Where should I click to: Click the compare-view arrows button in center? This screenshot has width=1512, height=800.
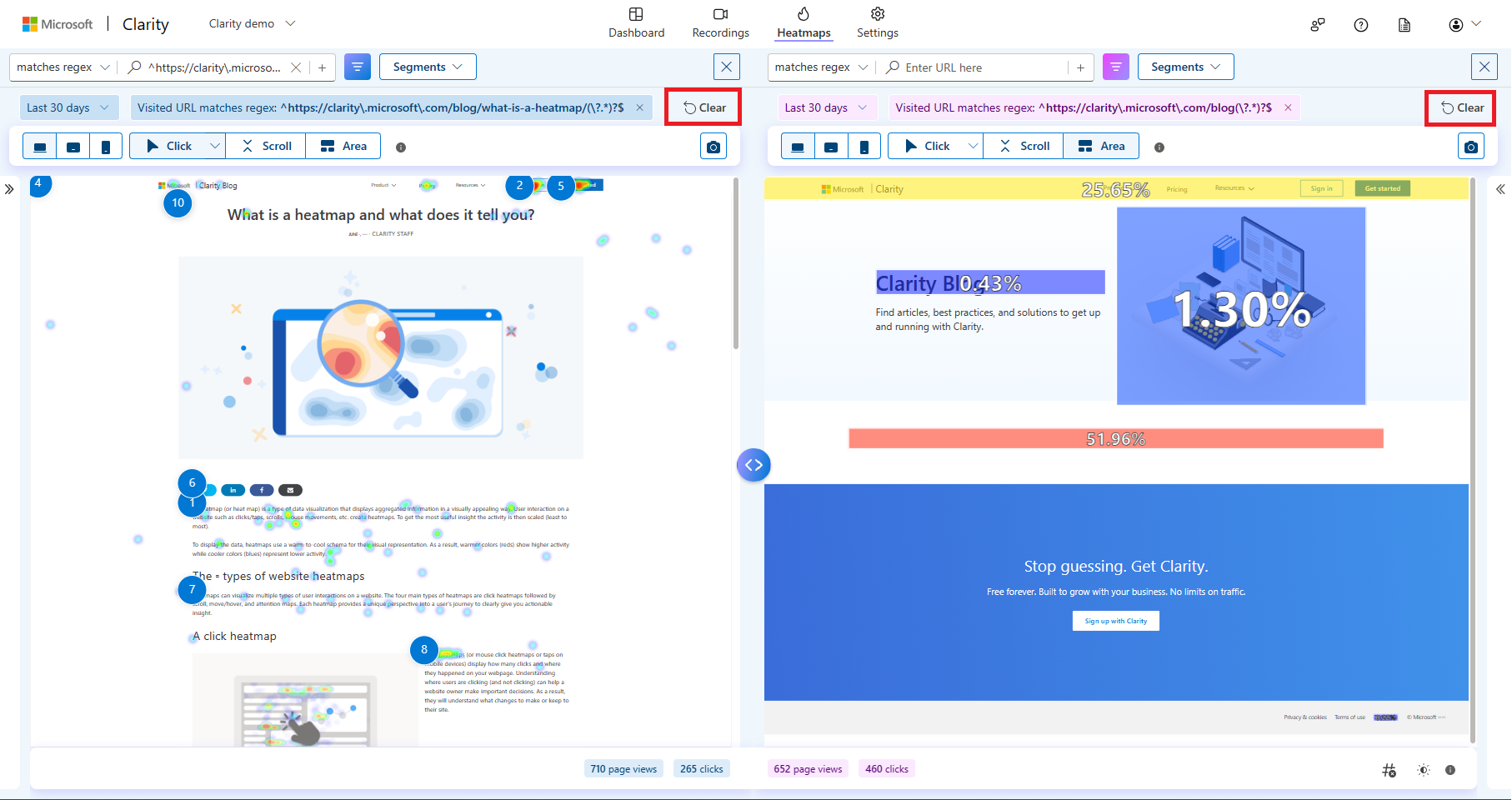point(753,465)
